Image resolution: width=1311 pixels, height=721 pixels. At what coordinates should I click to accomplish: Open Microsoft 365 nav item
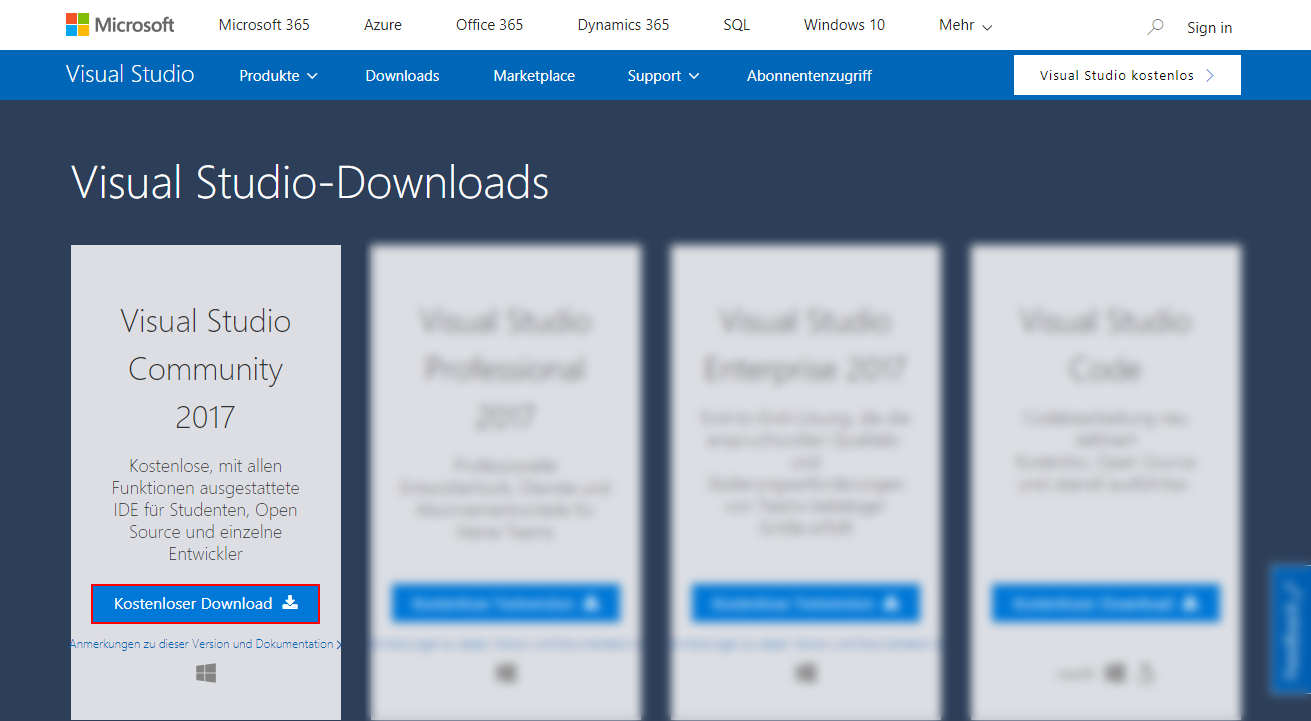(x=264, y=25)
